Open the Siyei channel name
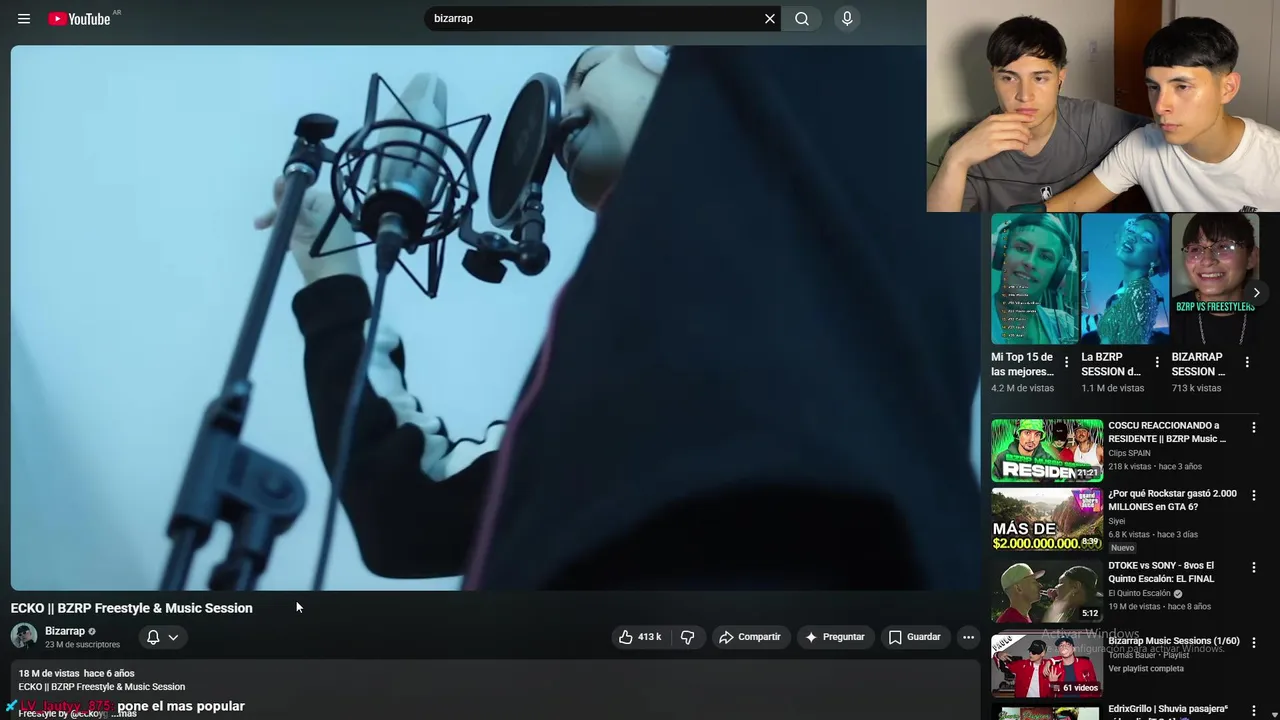1280x720 pixels. coord(1117,521)
